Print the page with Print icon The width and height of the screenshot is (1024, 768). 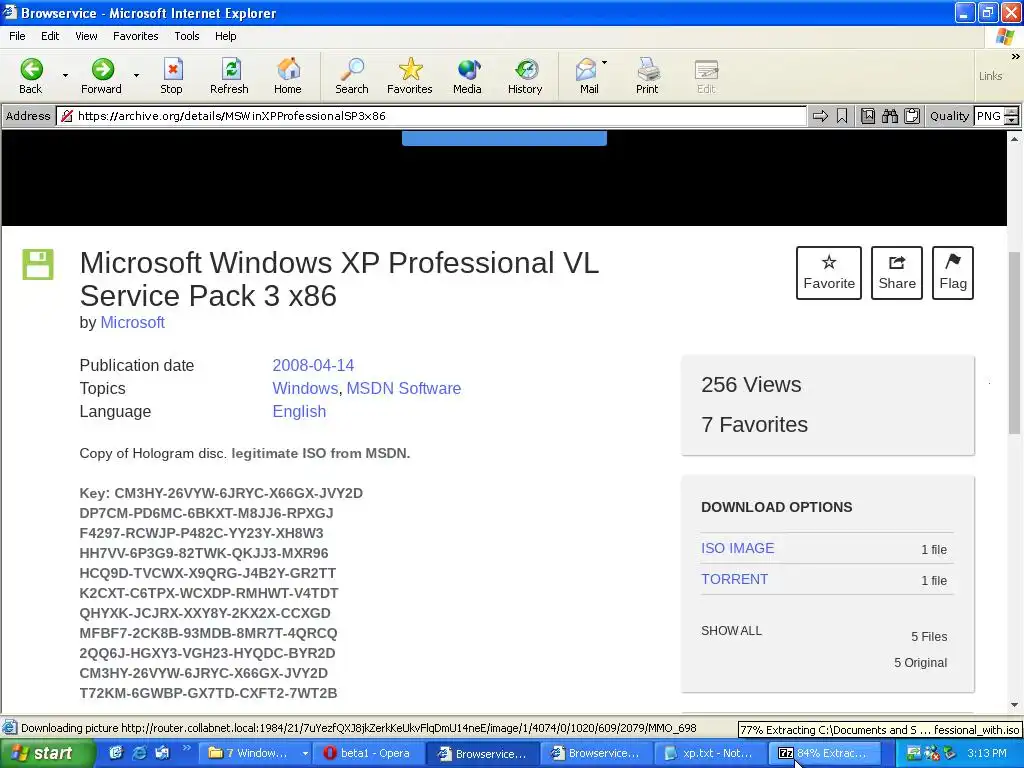coord(648,69)
